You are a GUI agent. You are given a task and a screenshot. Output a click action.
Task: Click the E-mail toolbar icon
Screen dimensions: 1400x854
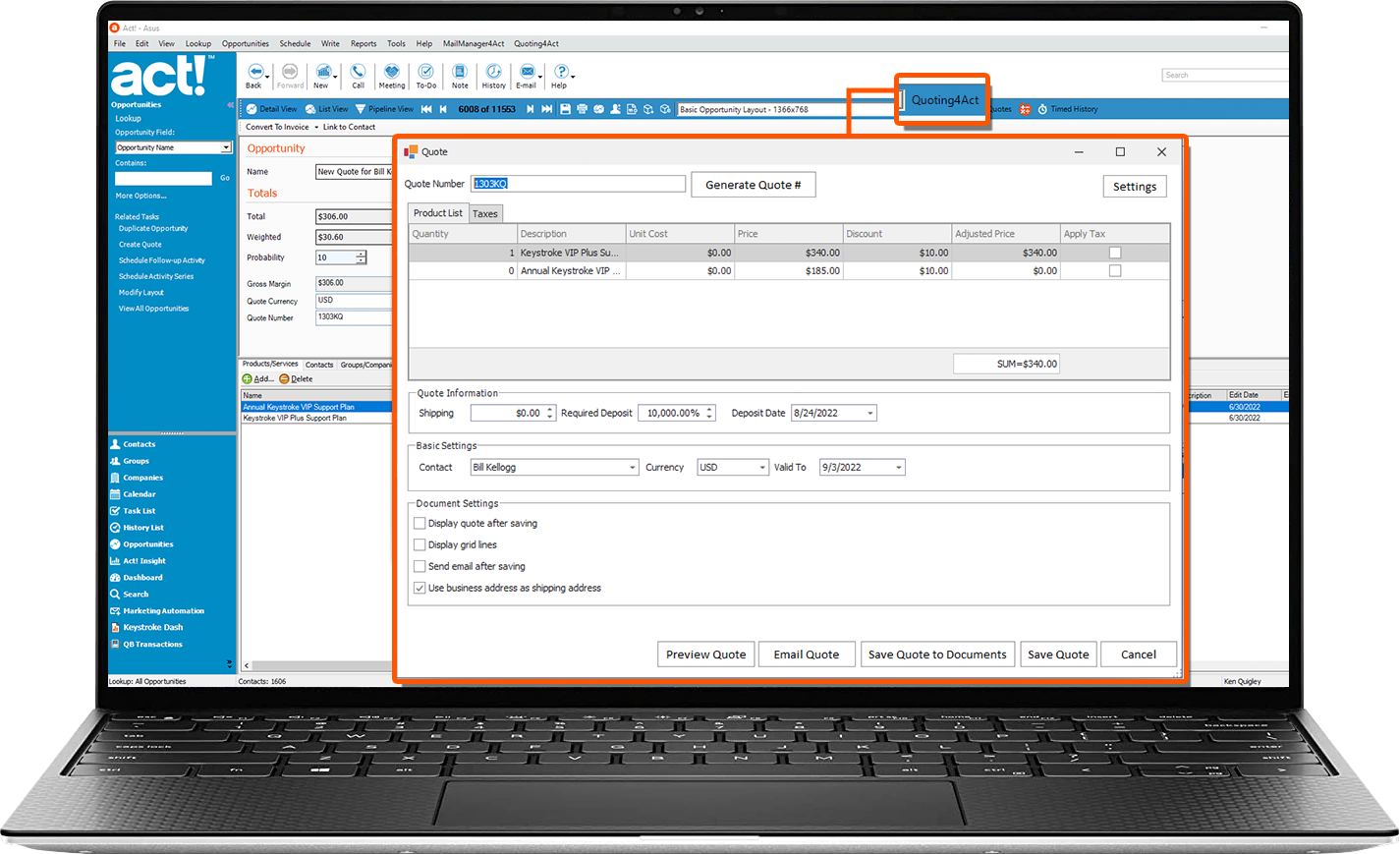pyautogui.click(x=528, y=72)
